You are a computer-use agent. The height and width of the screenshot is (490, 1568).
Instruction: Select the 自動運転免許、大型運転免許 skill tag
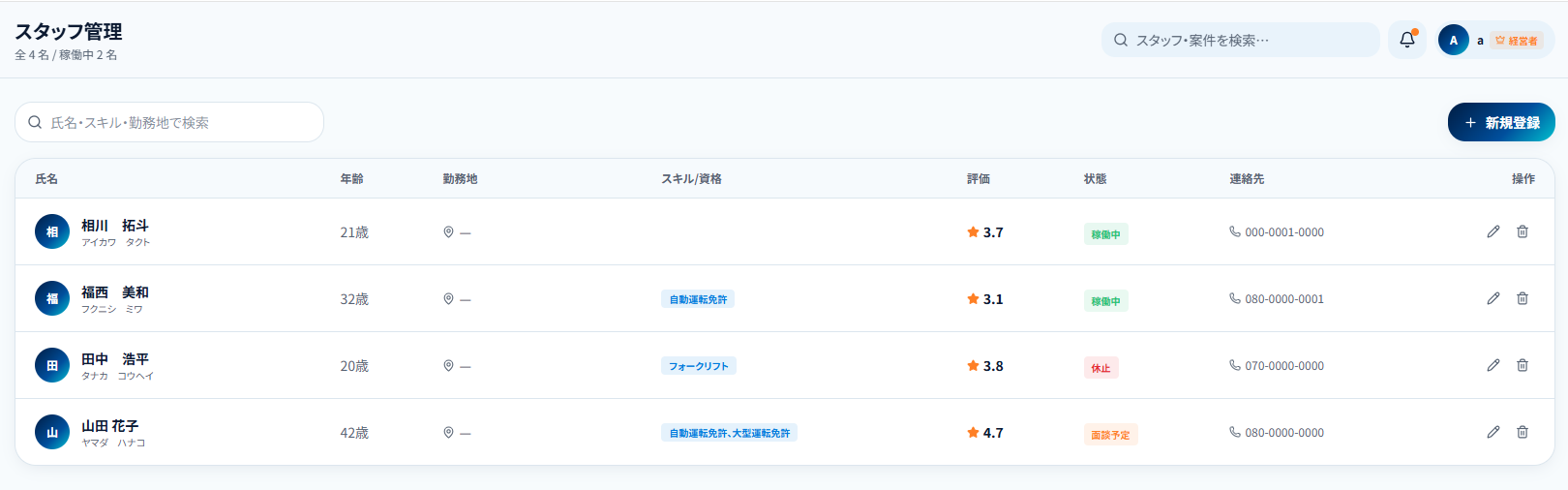pos(730,433)
